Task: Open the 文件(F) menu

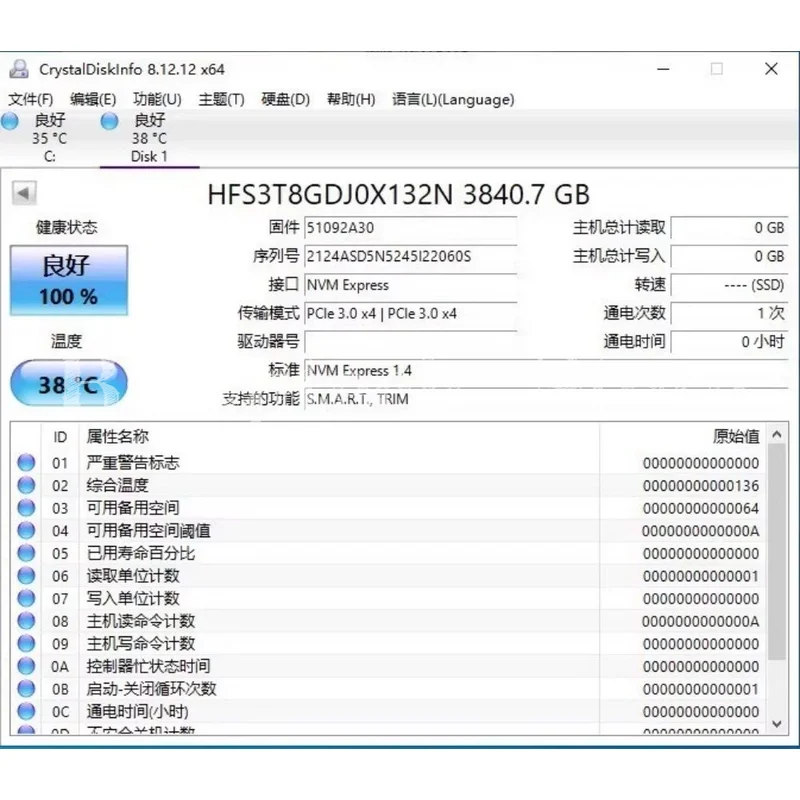Action: (31, 99)
